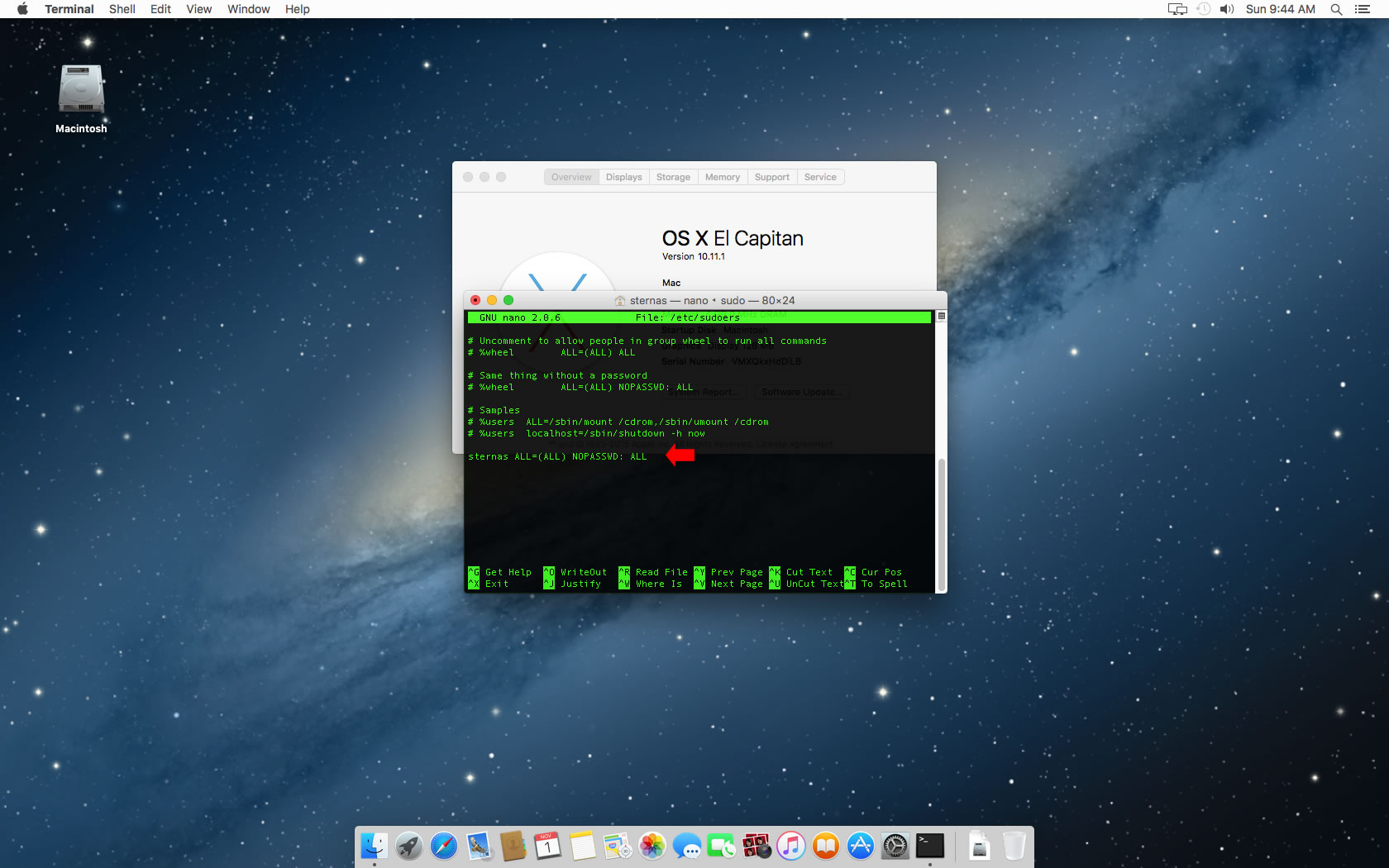
Task: Open Maps icon in dock
Action: pyautogui.click(x=618, y=846)
